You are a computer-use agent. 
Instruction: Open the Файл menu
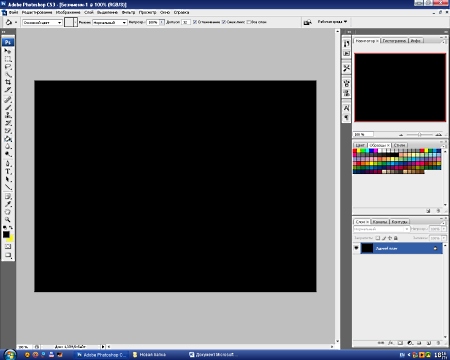pyautogui.click(x=13, y=12)
